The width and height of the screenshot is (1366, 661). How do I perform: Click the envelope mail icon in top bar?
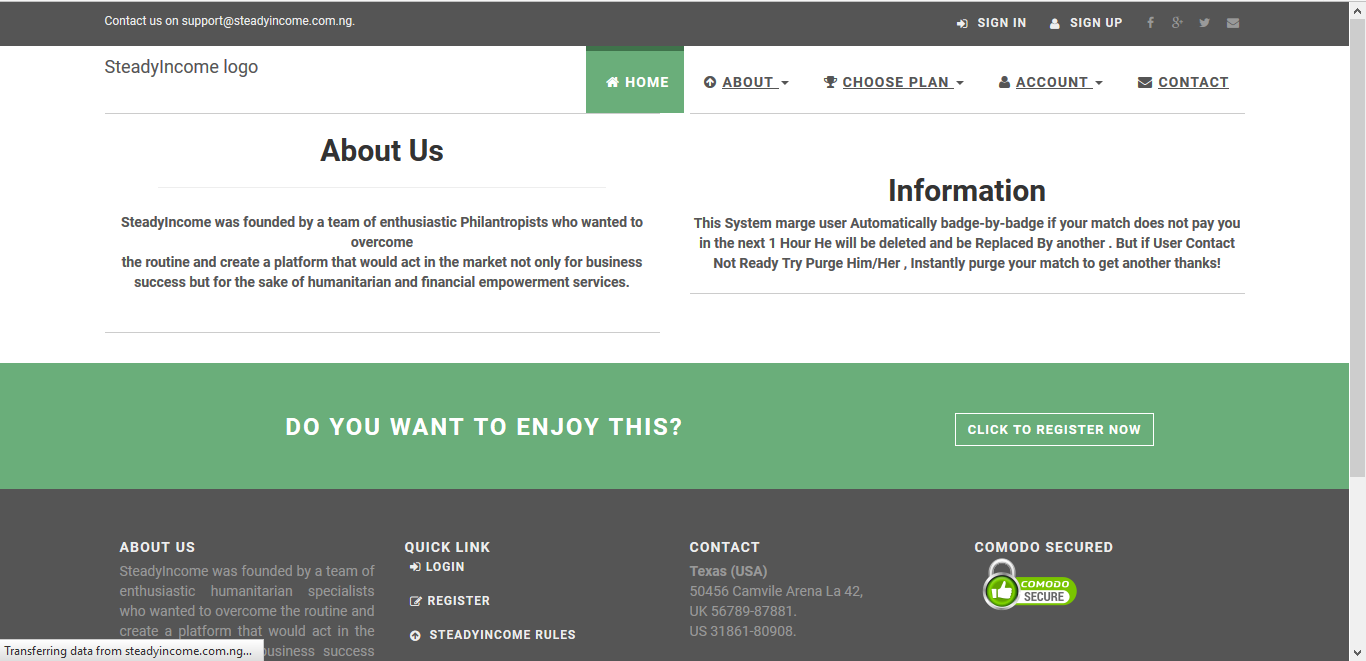click(1233, 23)
